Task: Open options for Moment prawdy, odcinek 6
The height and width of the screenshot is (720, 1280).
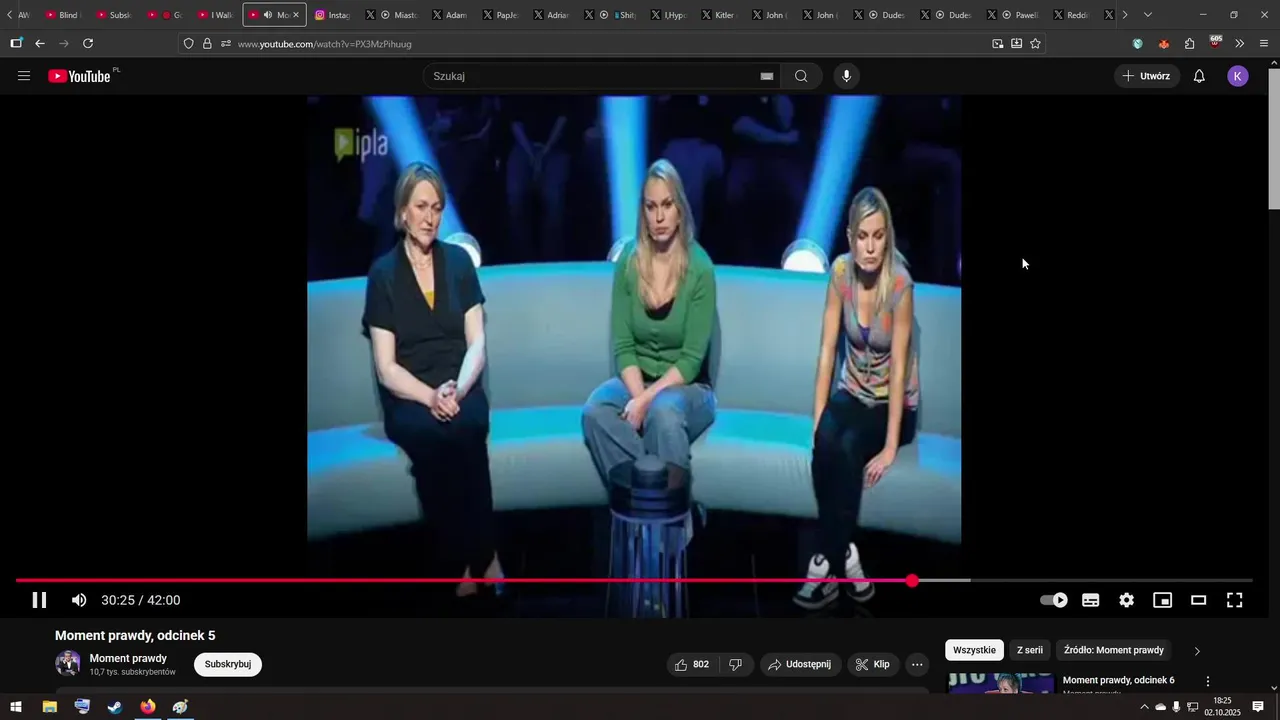Action: pyautogui.click(x=1207, y=681)
